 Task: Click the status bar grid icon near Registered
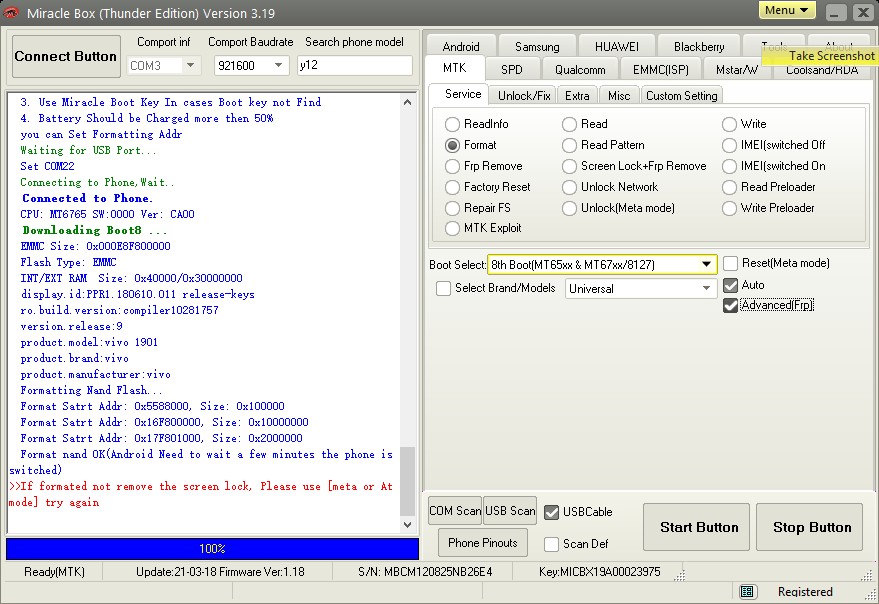pyautogui.click(x=746, y=592)
